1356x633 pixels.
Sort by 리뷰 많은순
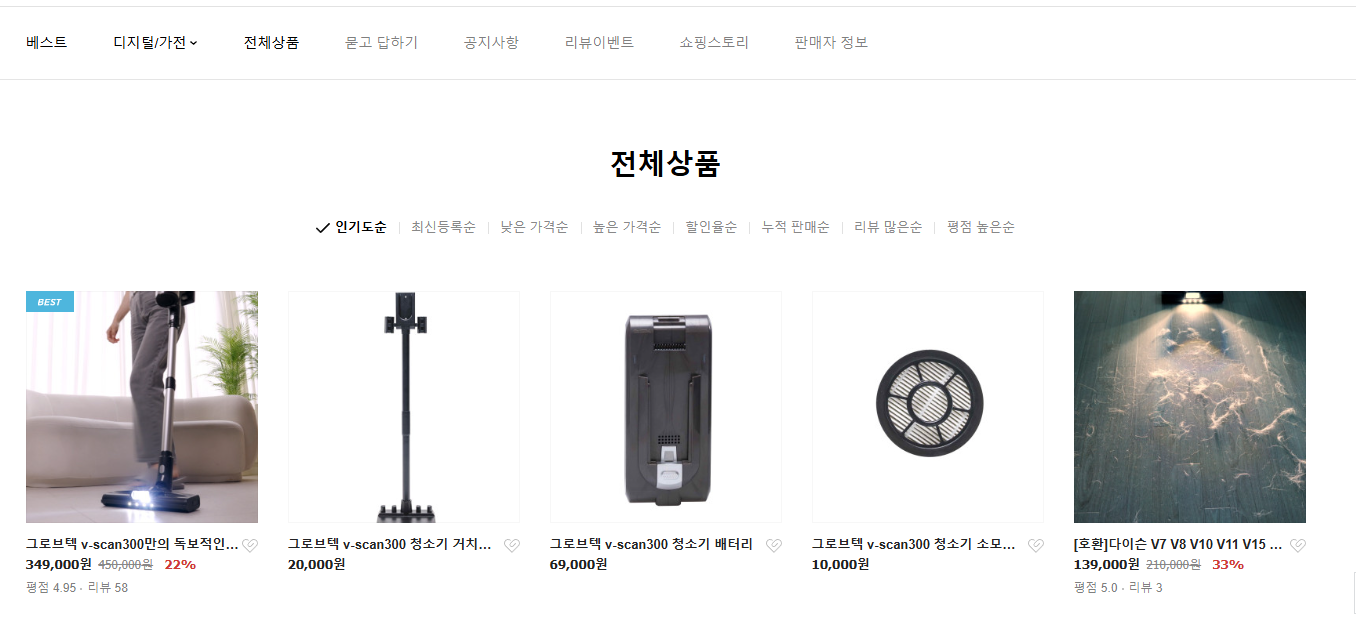888,227
